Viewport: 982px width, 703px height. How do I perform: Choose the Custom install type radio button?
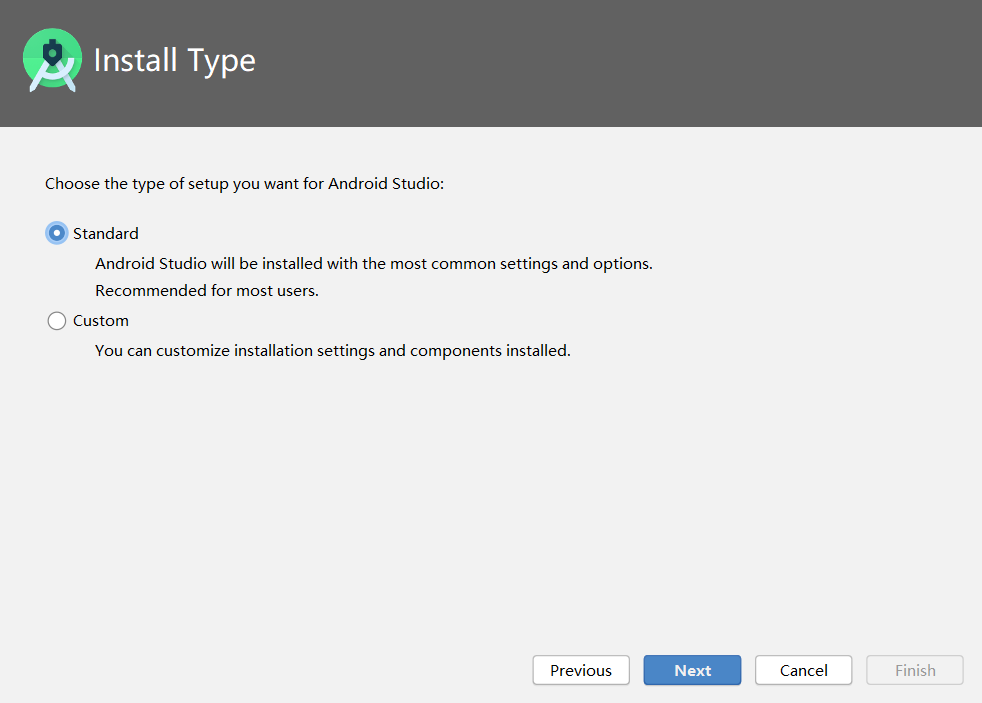tap(57, 321)
